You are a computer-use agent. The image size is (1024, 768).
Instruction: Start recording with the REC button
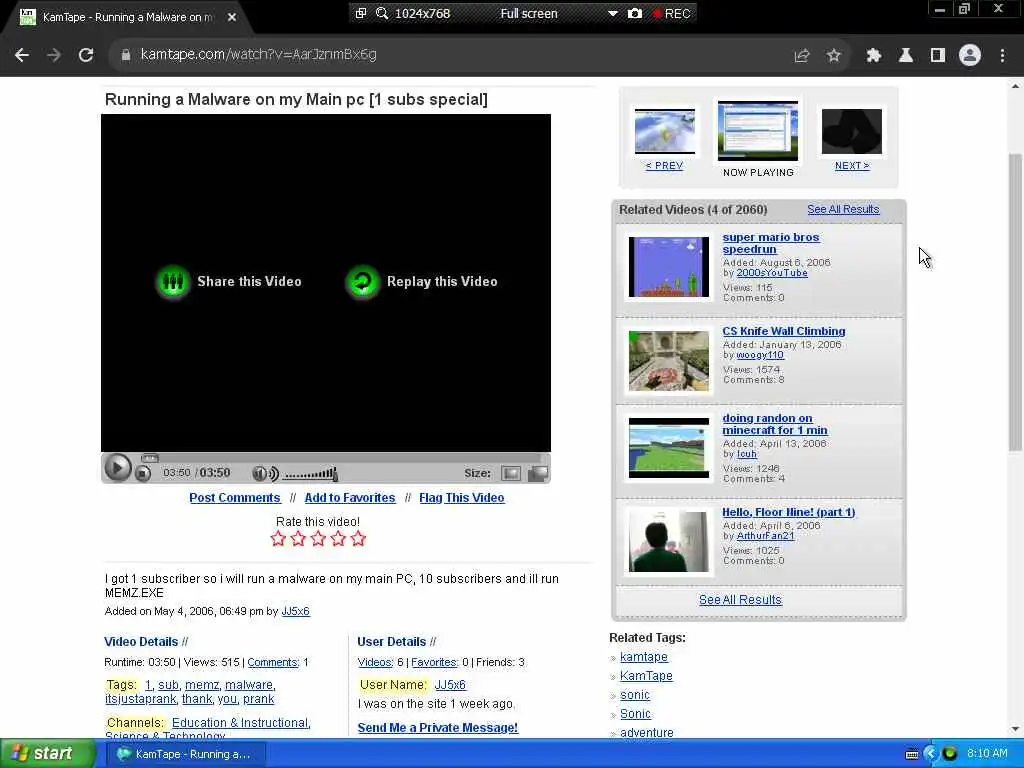click(672, 13)
